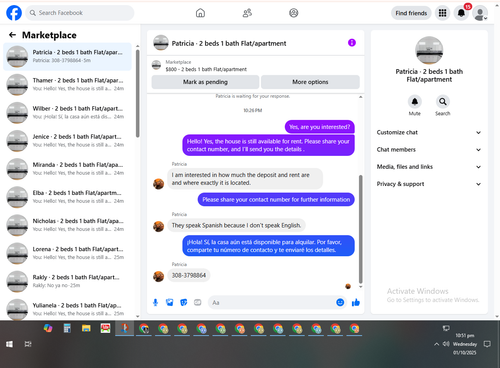Click Patricia's avatar beside phone number message
This screenshot has width=500, height=368.
(158, 276)
